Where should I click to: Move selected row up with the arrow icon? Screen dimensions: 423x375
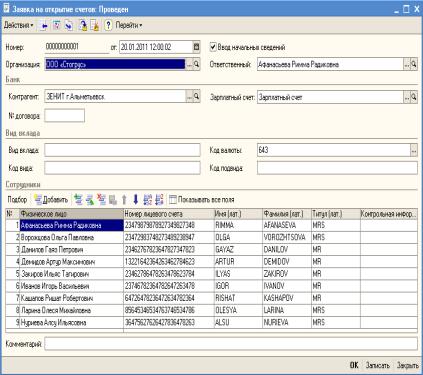(124, 200)
